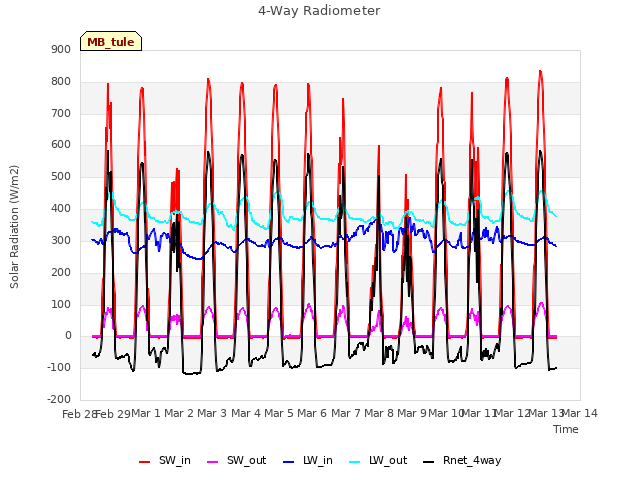Click the -100 y-axis tick label
This screenshot has width=640, height=480.
click(59, 367)
